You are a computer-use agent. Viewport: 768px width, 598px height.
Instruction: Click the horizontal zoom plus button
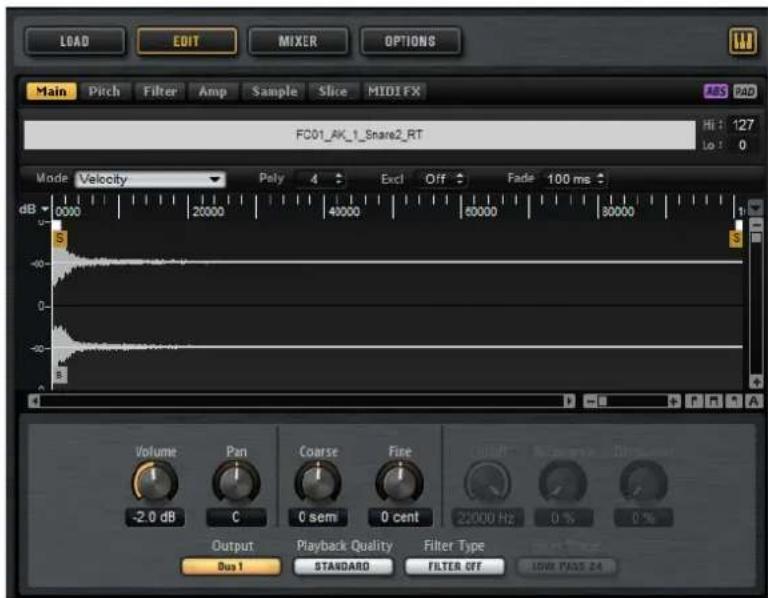(x=674, y=402)
